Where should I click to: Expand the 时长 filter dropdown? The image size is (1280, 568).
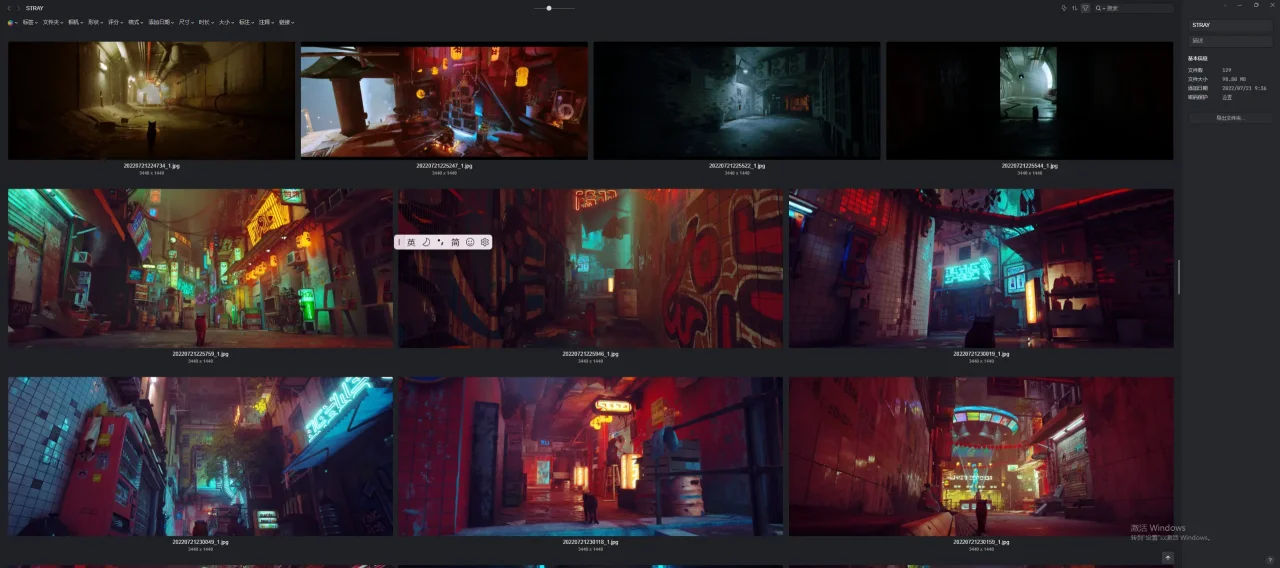tap(206, 22)
